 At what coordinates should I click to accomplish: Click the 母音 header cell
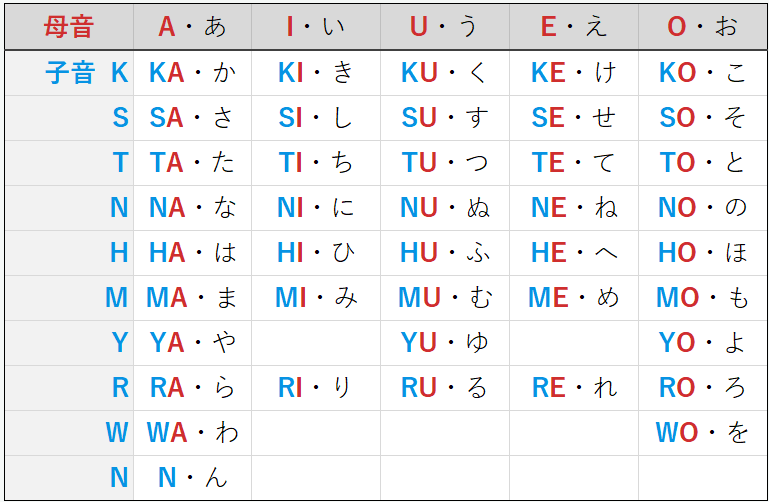point(69,26)
